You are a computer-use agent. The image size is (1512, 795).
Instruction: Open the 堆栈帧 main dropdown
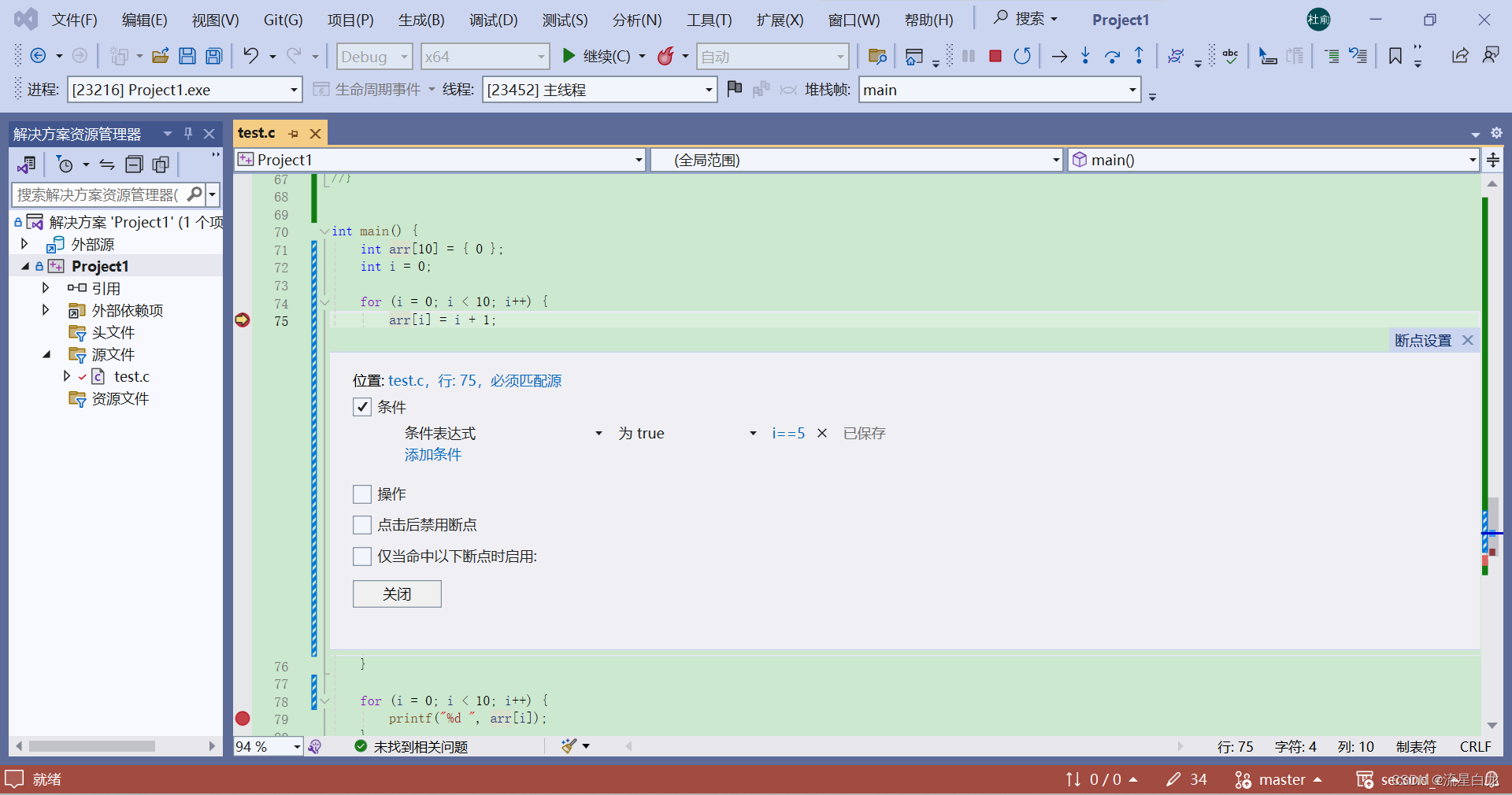click(1132, 90)
